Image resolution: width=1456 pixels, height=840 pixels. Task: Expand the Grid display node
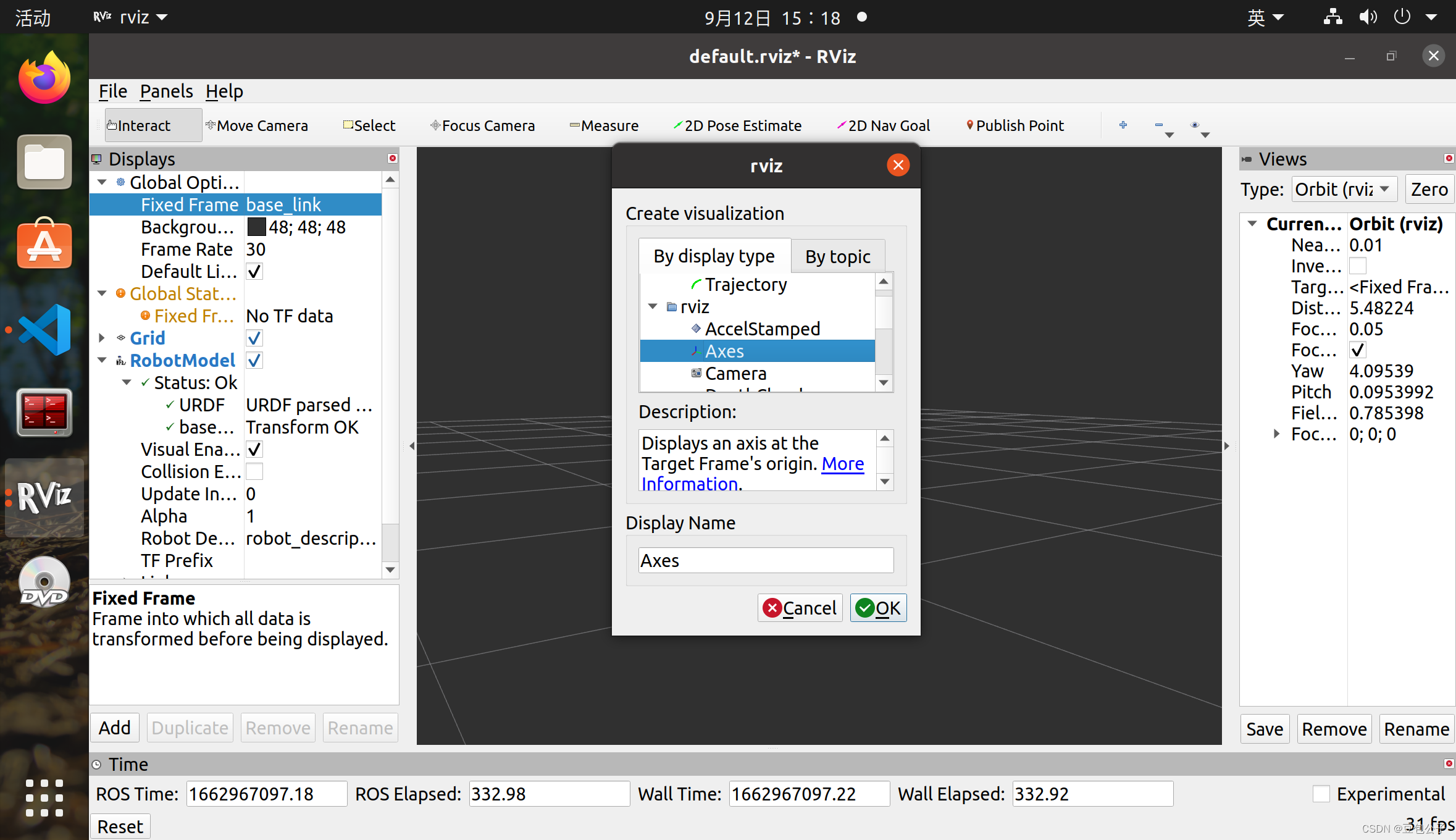coord(102,338)
